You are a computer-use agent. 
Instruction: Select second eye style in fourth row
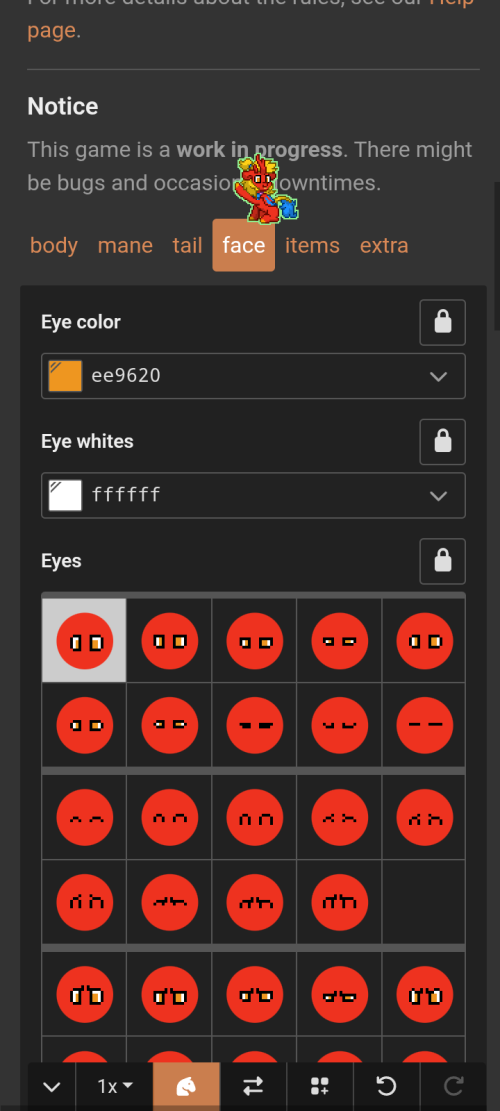(x=169, y=902)
